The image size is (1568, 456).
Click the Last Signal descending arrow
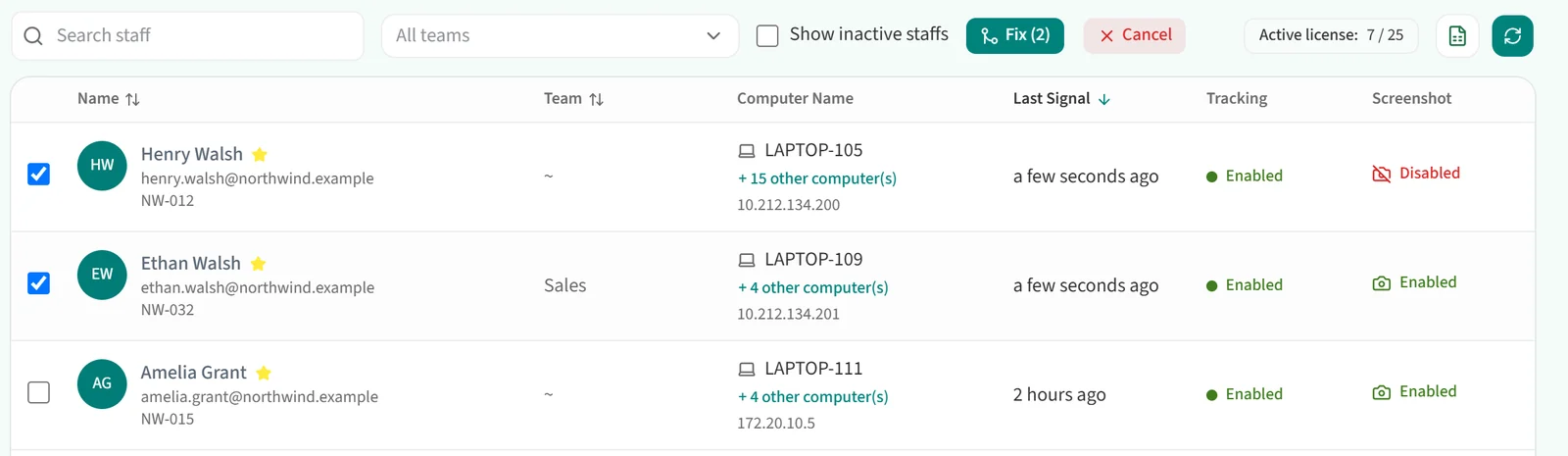1104,99
